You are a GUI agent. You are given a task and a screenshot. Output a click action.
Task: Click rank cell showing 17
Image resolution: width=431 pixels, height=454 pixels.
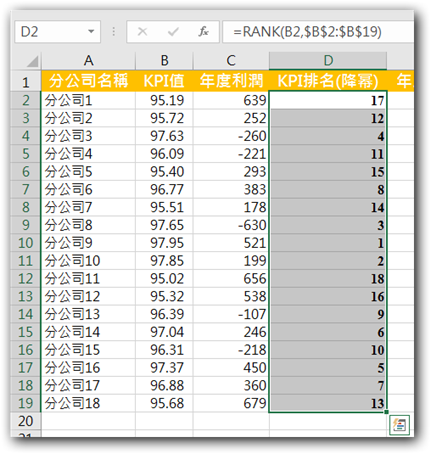[x=328, y=100]
